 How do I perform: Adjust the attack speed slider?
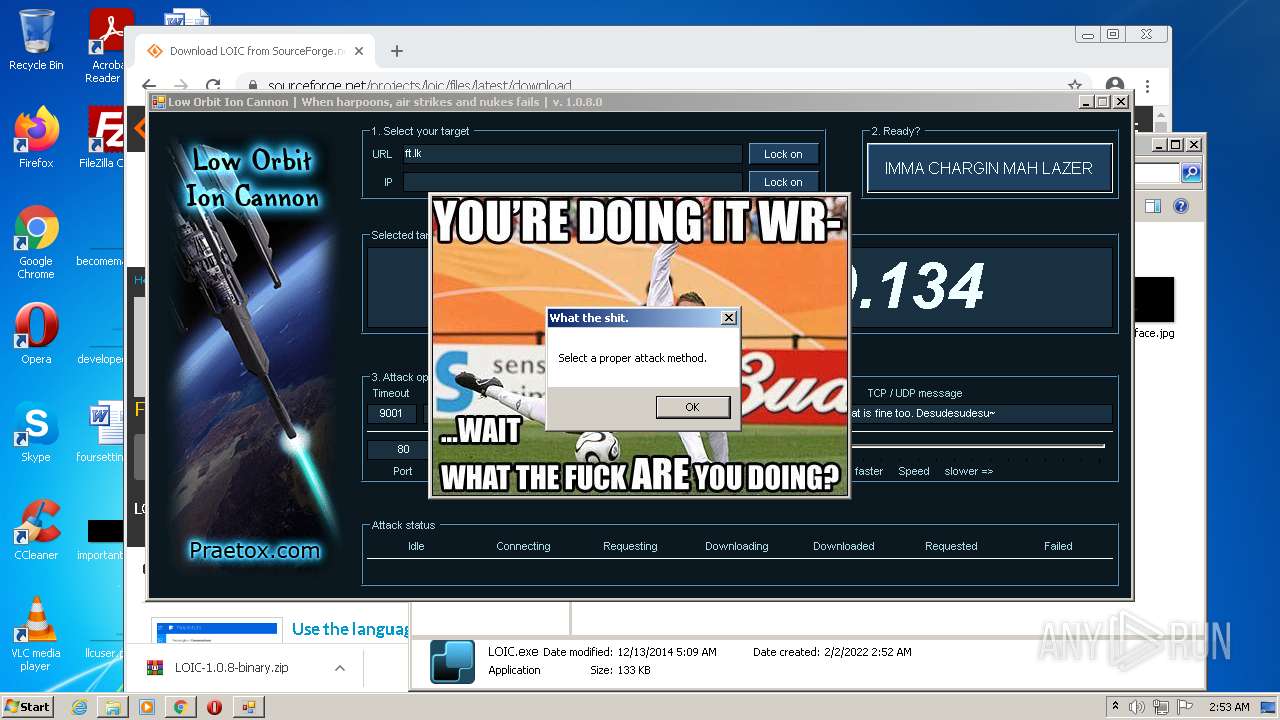(x=976, y=446)
